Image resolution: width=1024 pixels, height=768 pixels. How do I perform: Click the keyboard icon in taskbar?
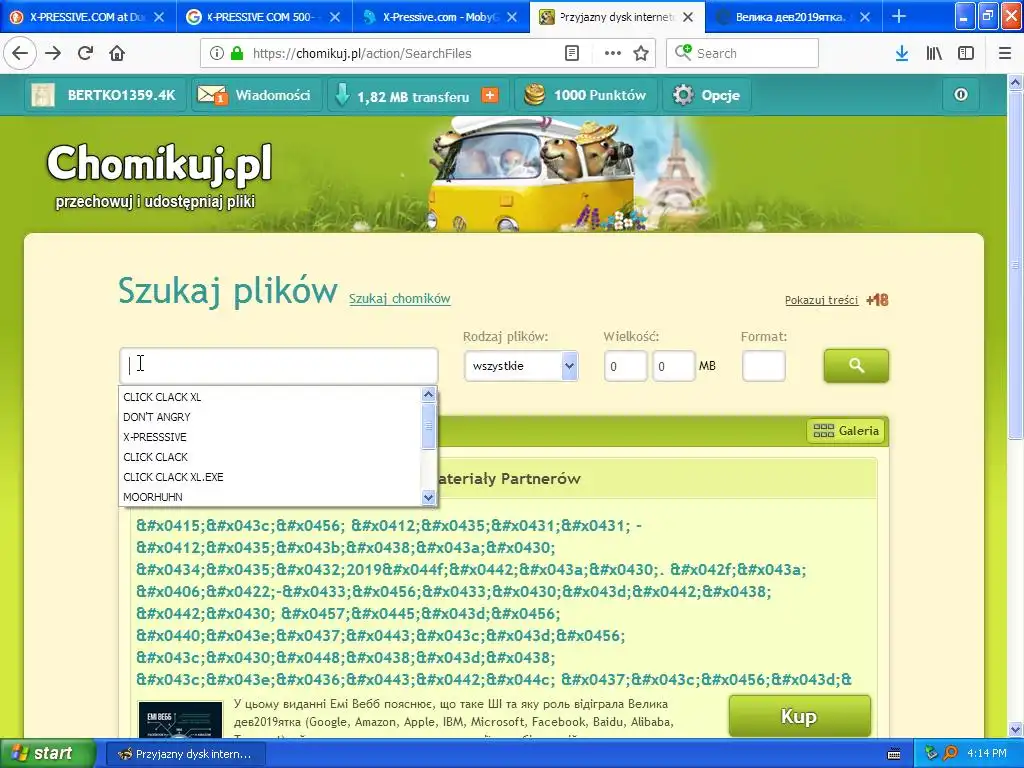[894, 754]
